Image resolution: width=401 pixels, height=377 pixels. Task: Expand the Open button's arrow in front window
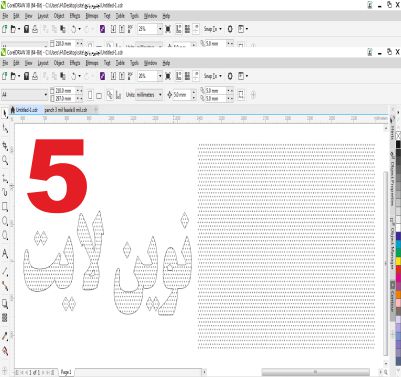19,76
